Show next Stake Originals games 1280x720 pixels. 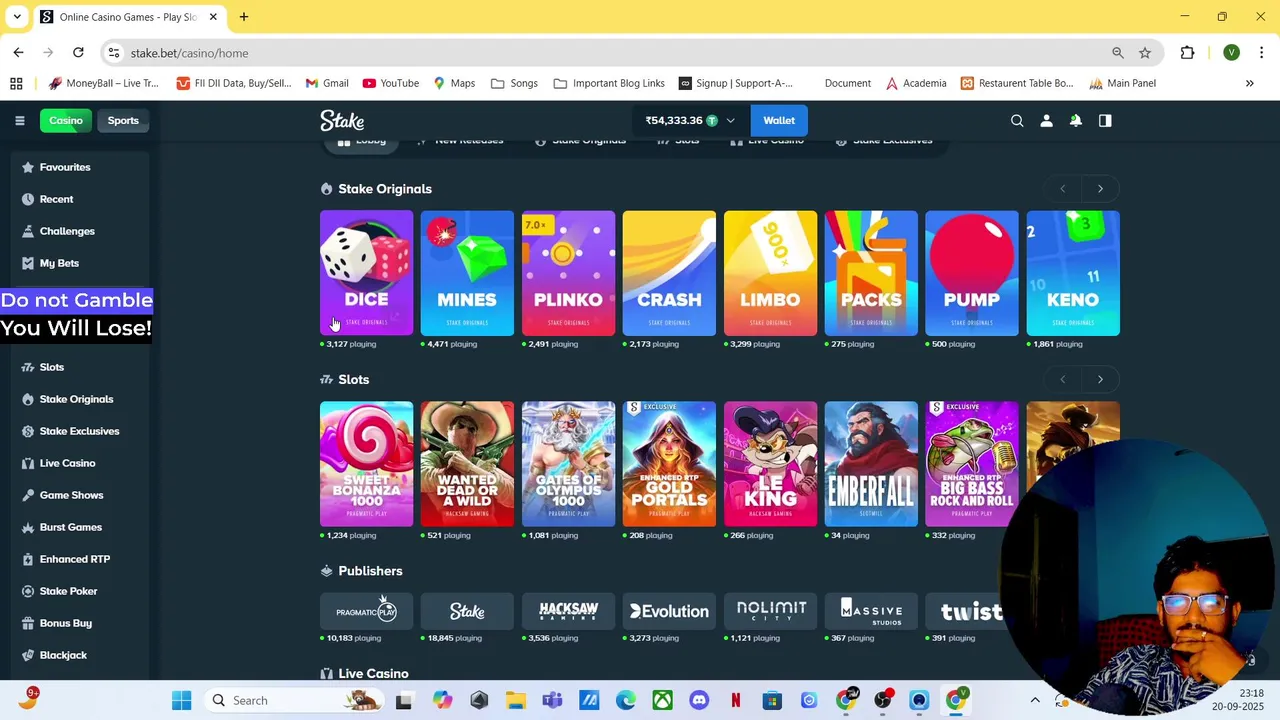click(1100, 189)
